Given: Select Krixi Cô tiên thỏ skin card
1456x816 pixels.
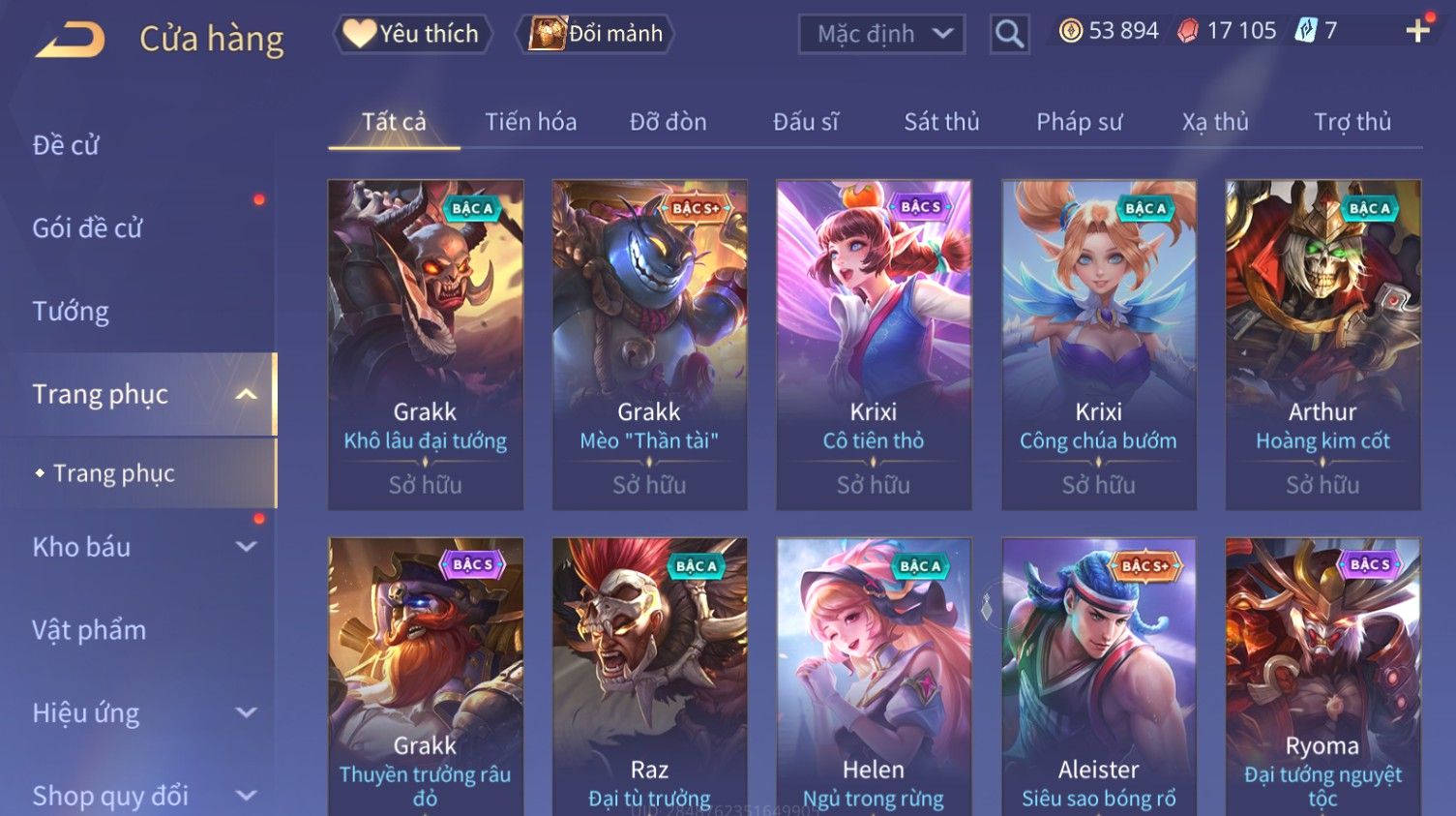Looking at the screenshot, I should click(x=874, y=345).
